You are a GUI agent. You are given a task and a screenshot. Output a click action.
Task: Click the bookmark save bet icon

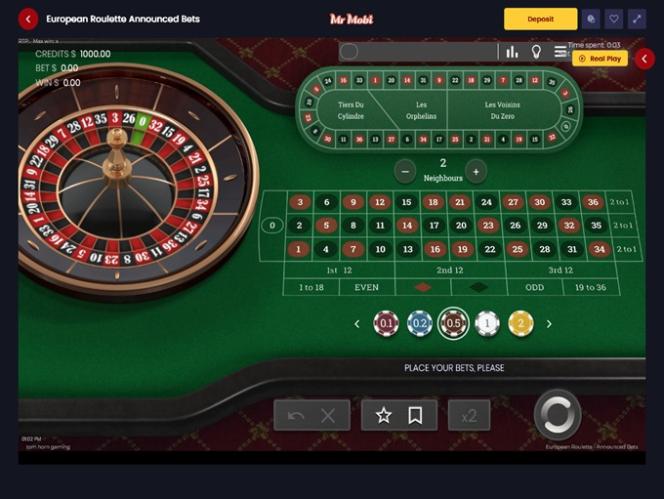point(415,416)
